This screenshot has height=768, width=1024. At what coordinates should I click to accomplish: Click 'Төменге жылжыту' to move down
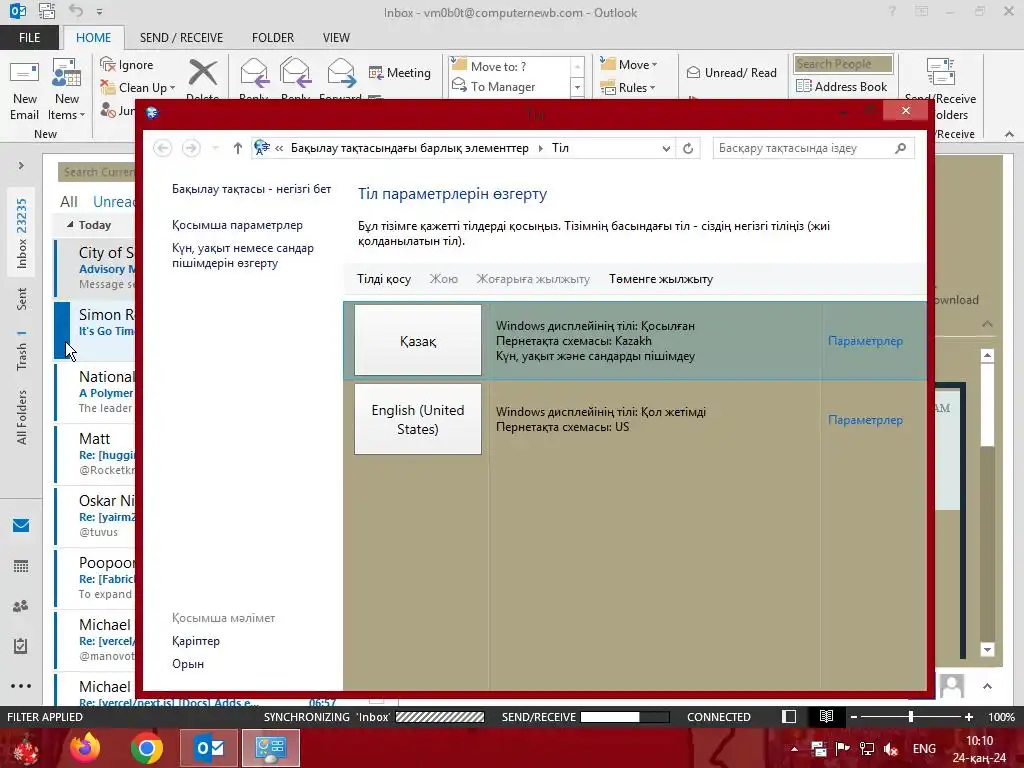point(661,279)
